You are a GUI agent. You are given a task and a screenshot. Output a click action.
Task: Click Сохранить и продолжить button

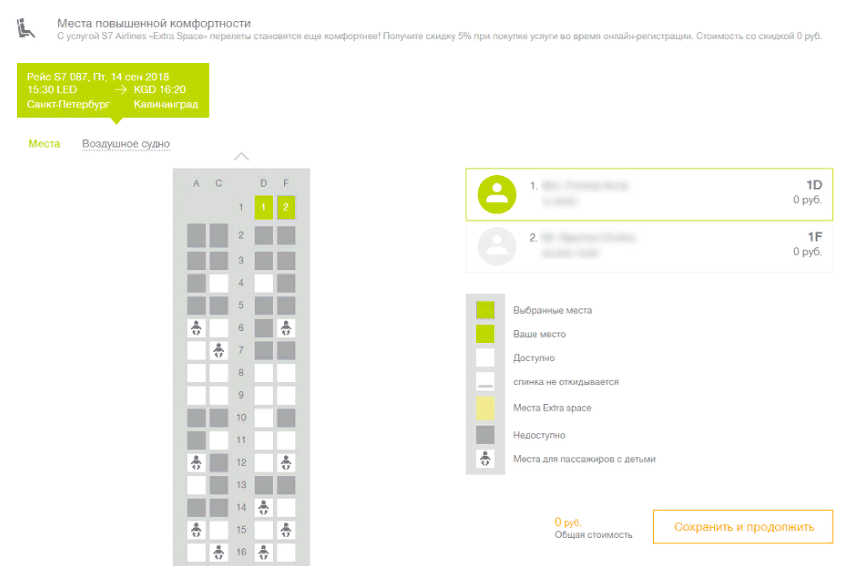[742, 526]
